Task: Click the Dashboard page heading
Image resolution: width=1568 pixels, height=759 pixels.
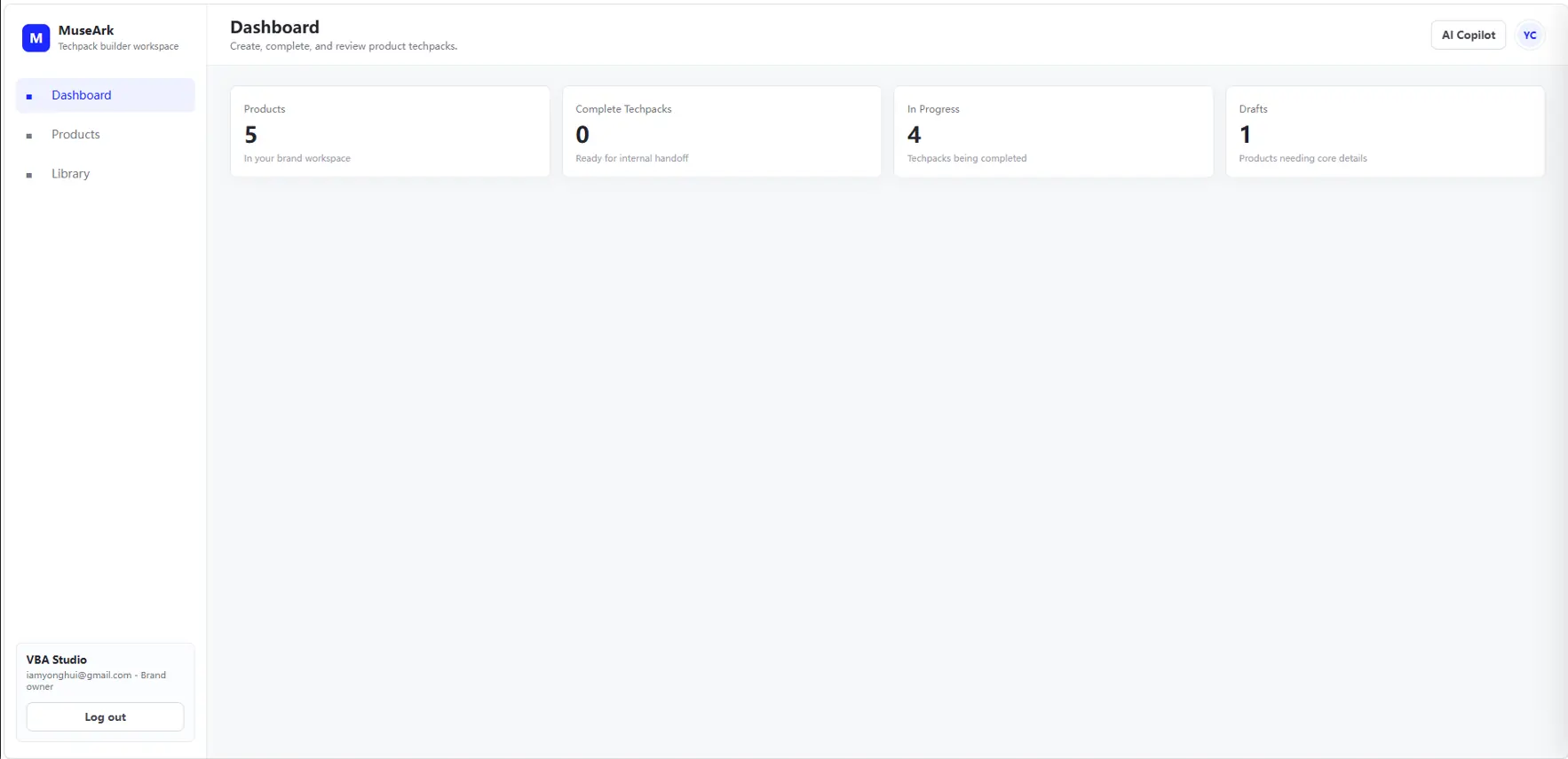Action: pos(274,28)
